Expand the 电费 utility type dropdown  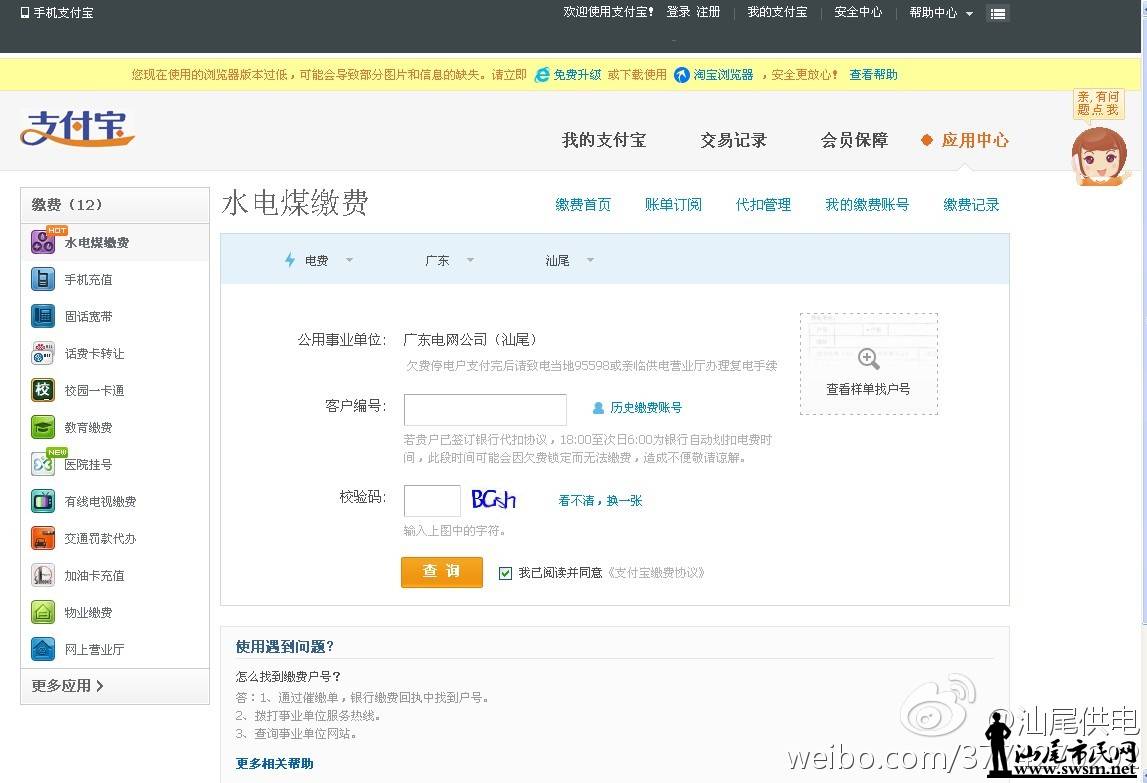[x=319, y=260]
